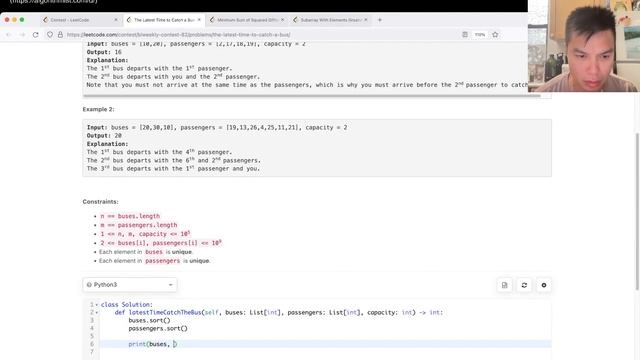Screen dimensions: 640x360
Task: Click the padlock site info icon
Action: point(60,35)
